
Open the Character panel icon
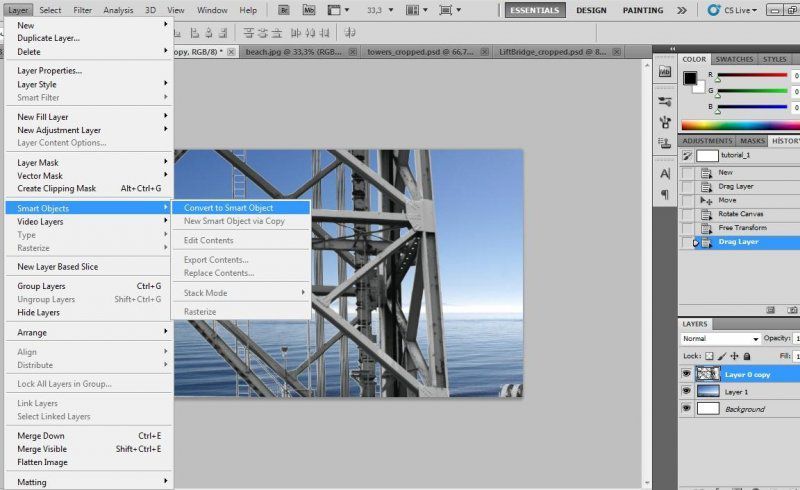(665, 173)
